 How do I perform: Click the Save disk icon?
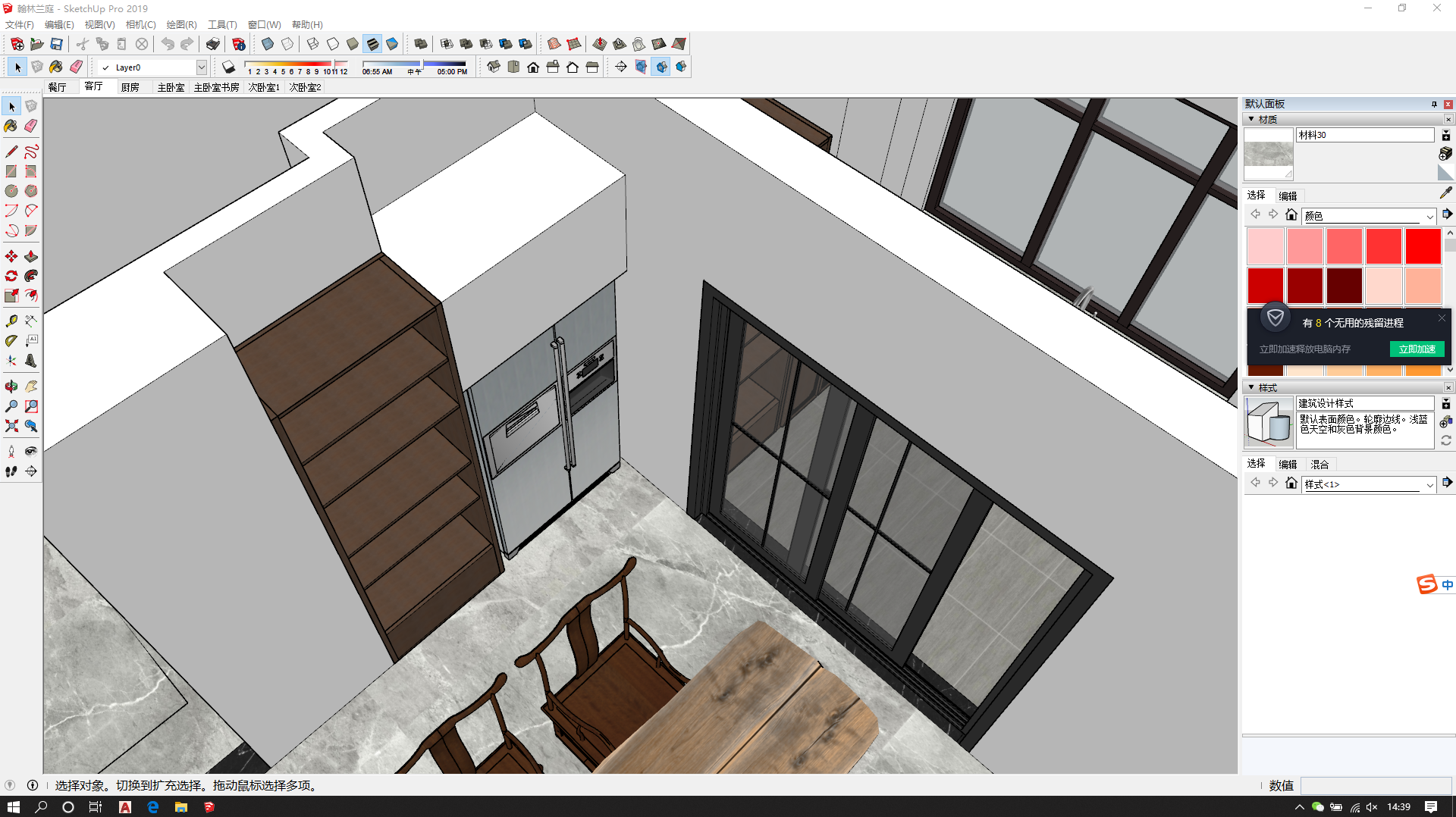pos(56,44)
